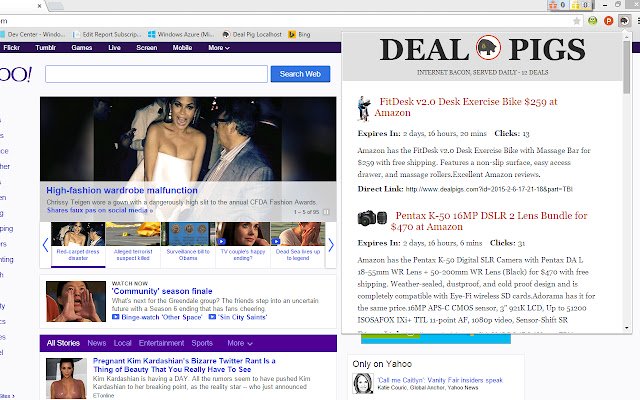Select Alleged terrorist suspect killed thumbnail

(x=133, y=244)
